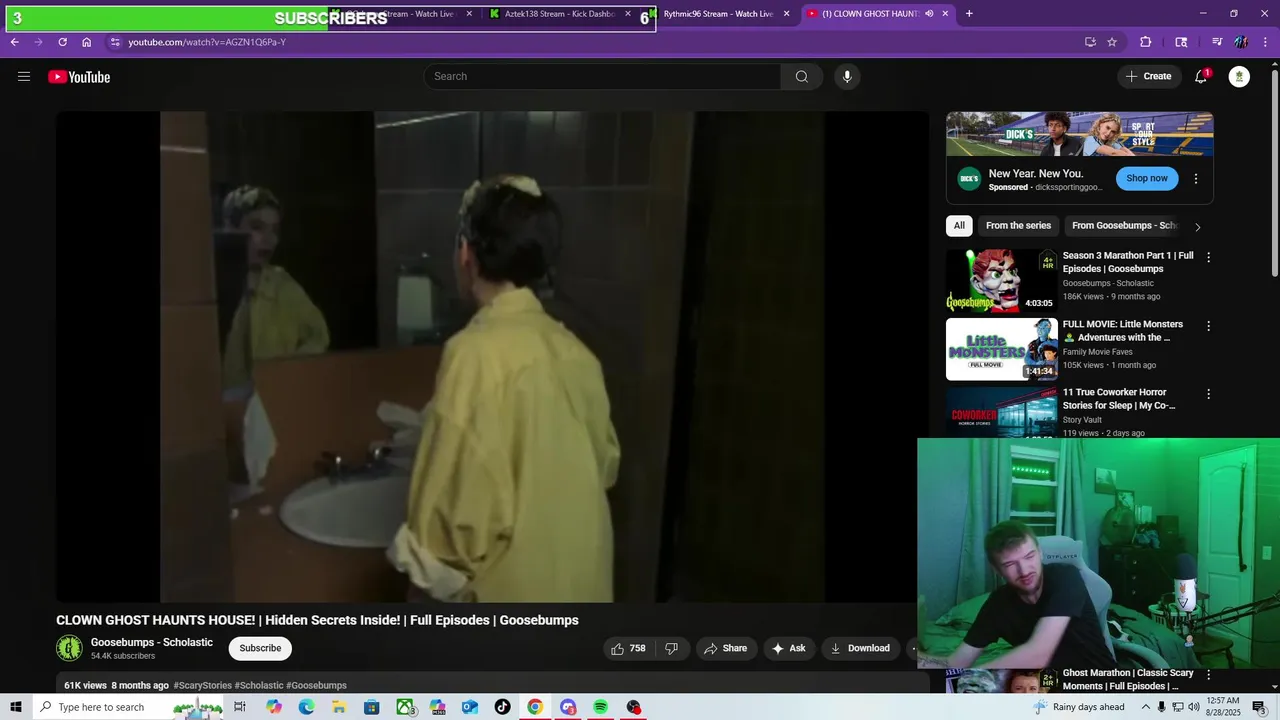
Task: Go to the YouTube home logo
Action: click(x=79, y=77)
